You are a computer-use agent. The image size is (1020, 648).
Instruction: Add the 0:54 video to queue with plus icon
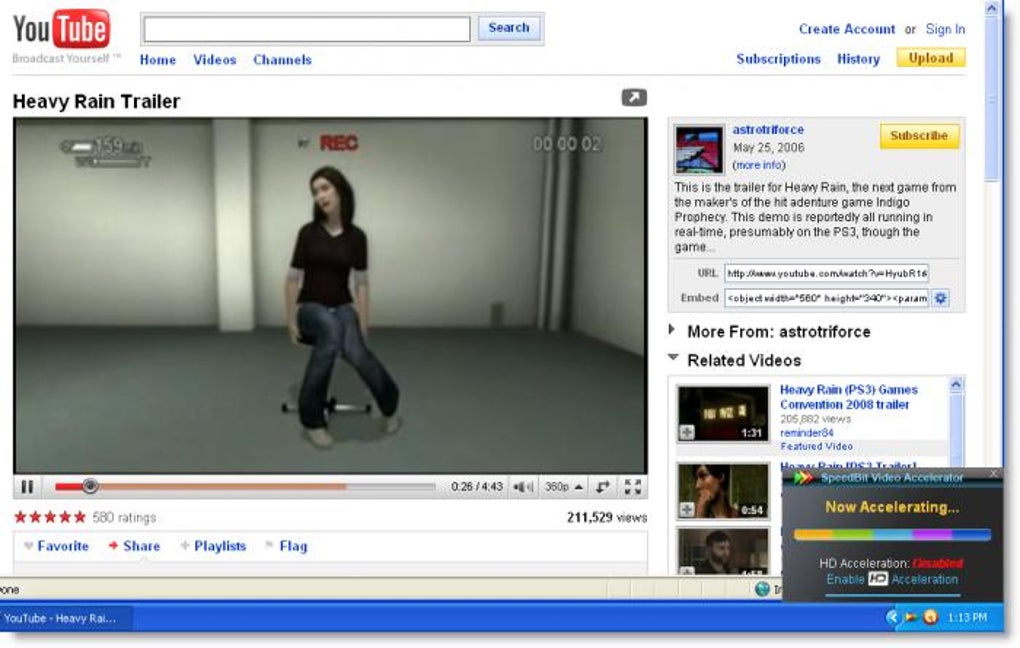coord(687,509)
